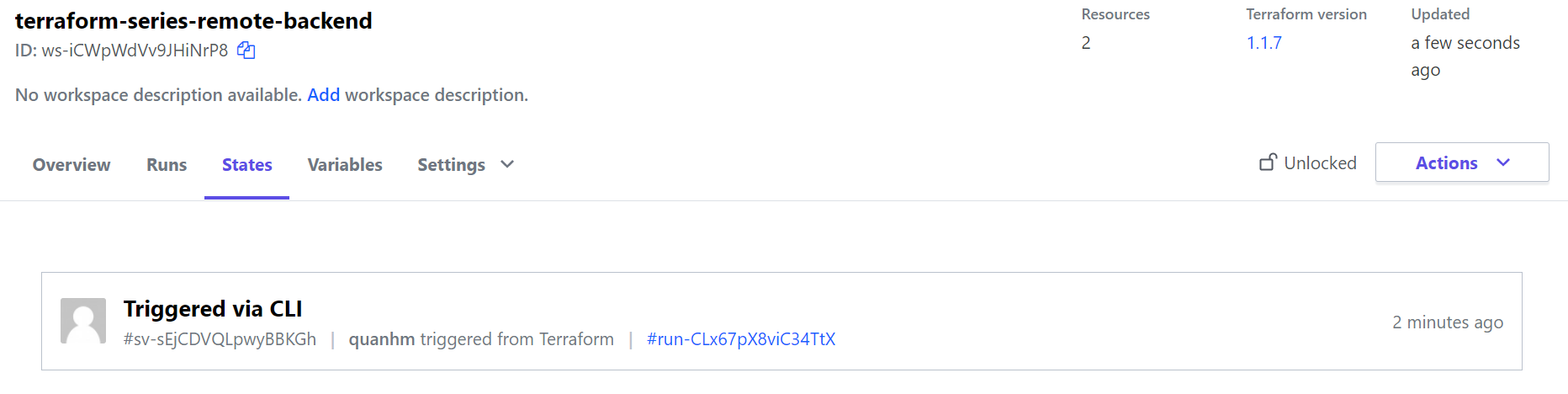Click the Settings tab label
This screenshot has width=1568, height=394.
(x=451, y=165)
